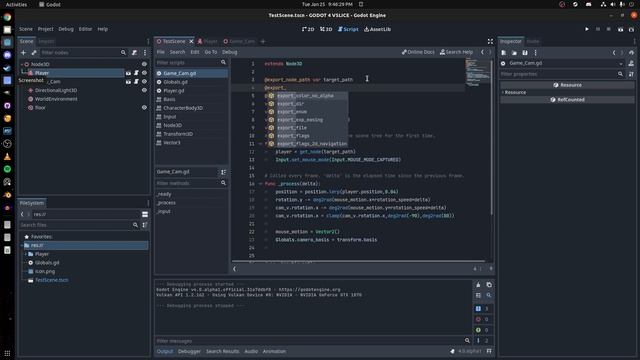Image resolution: width=640 pixels, height=360 pixels.
Task: Open Online Docs link
Action: (418, 52)
